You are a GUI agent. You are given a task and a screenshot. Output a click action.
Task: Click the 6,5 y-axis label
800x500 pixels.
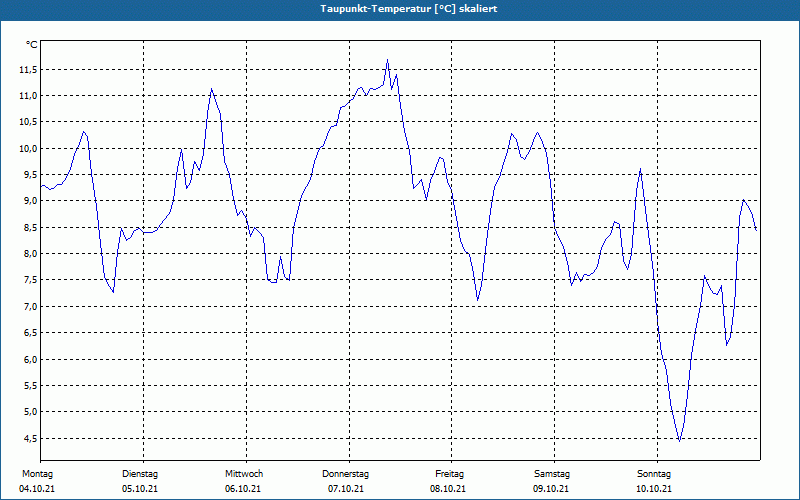pos(30,333)
